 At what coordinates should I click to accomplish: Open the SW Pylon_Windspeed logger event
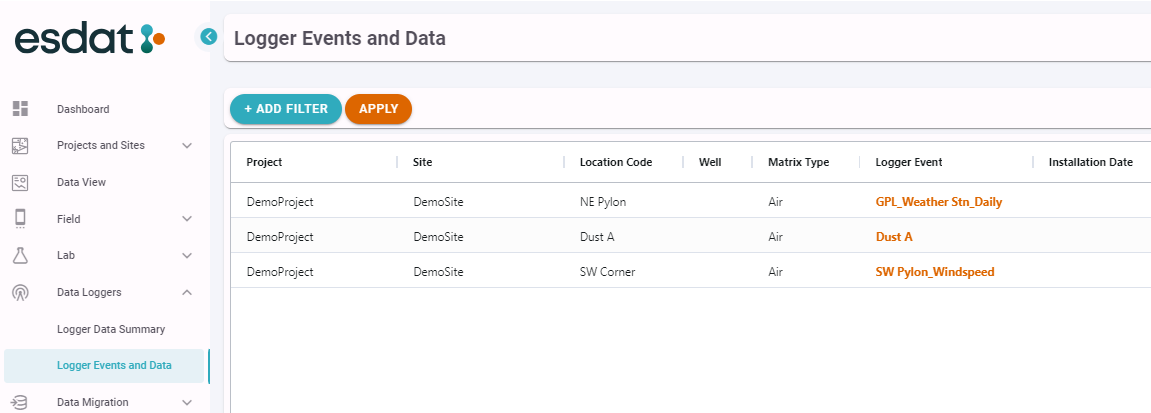point(935,272)
